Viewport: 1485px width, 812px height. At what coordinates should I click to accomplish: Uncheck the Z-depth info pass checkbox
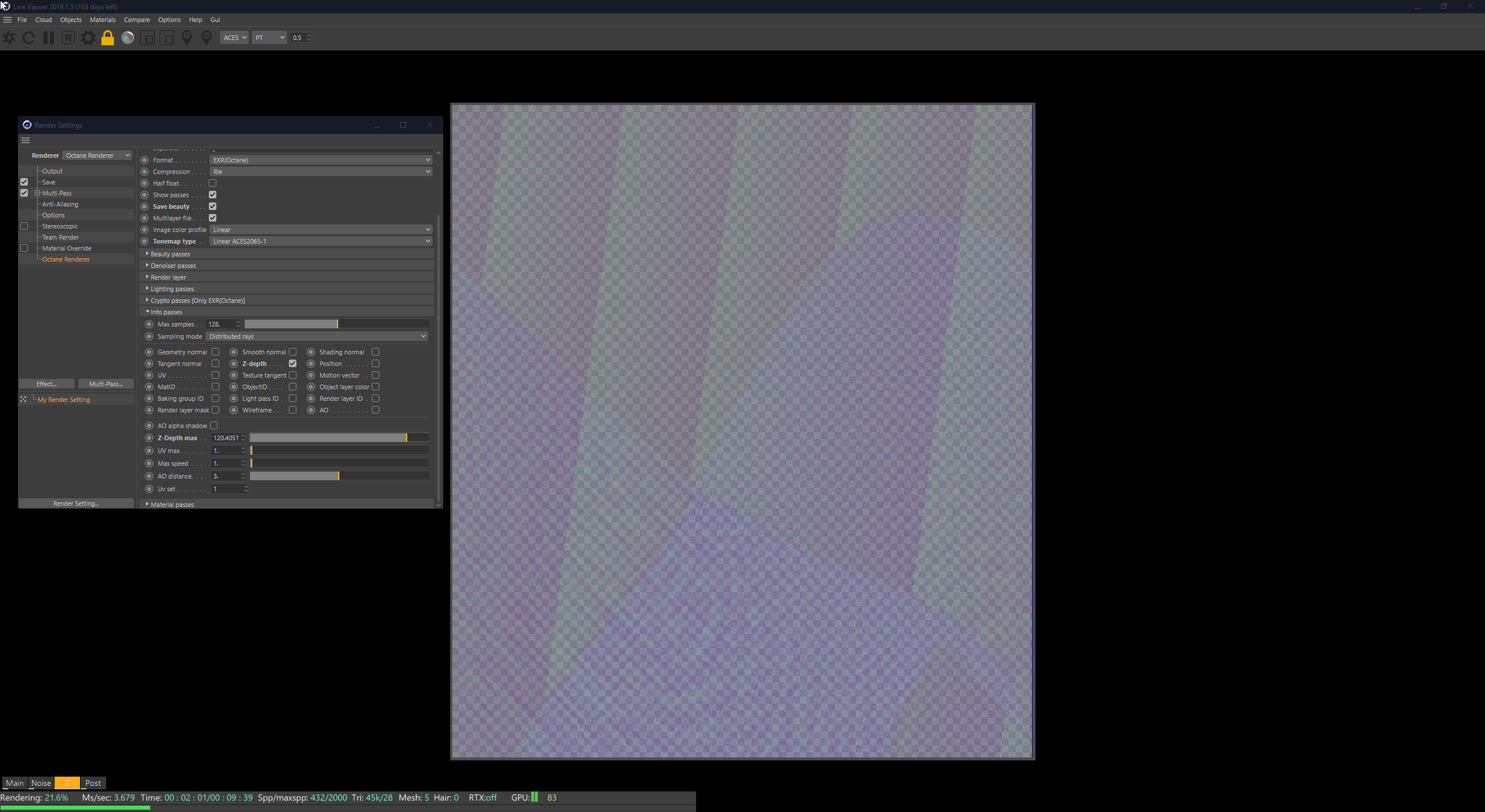click(x=293, y=364)
